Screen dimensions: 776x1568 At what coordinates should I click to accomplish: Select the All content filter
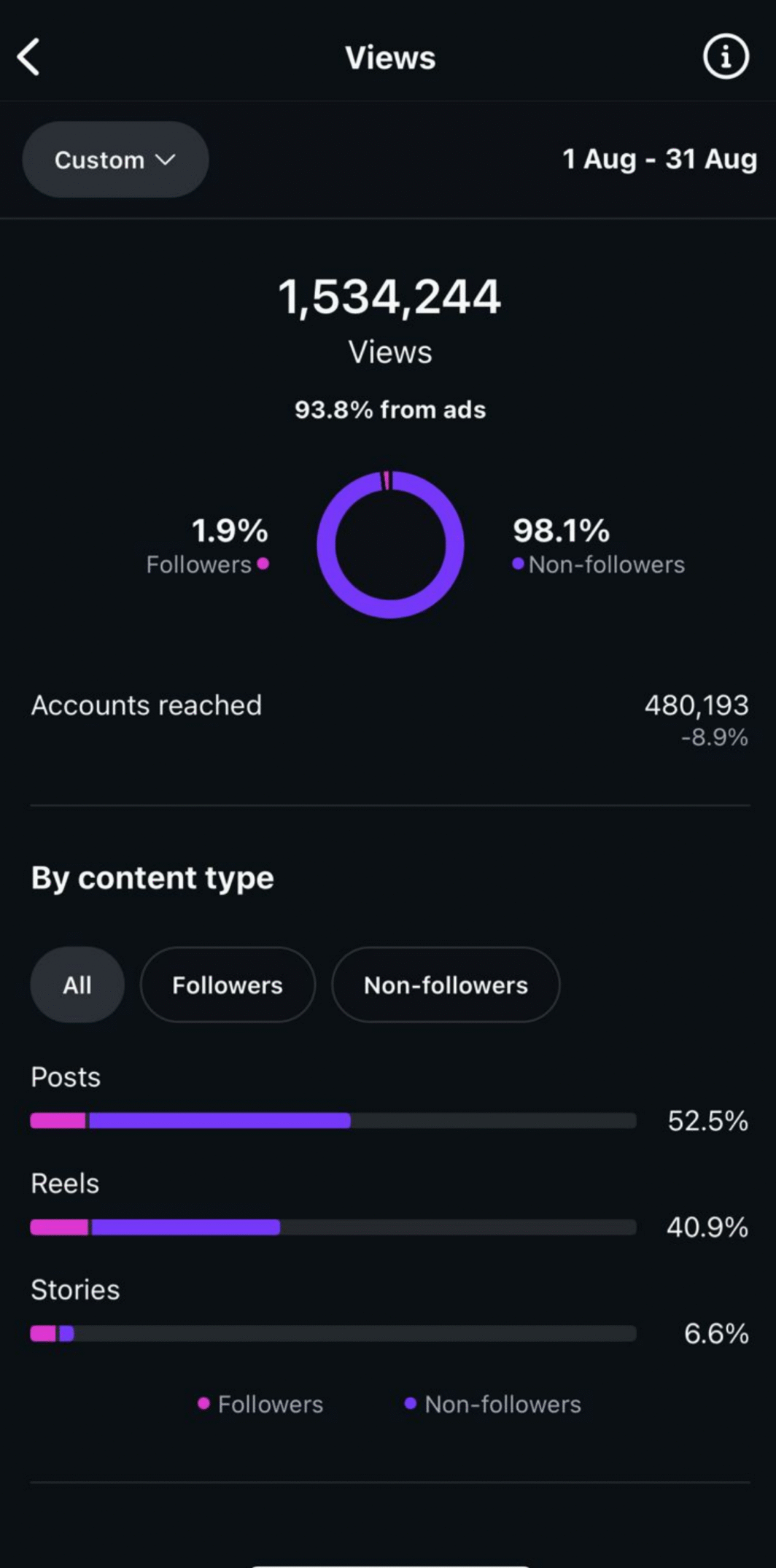[x=77, y=985]
